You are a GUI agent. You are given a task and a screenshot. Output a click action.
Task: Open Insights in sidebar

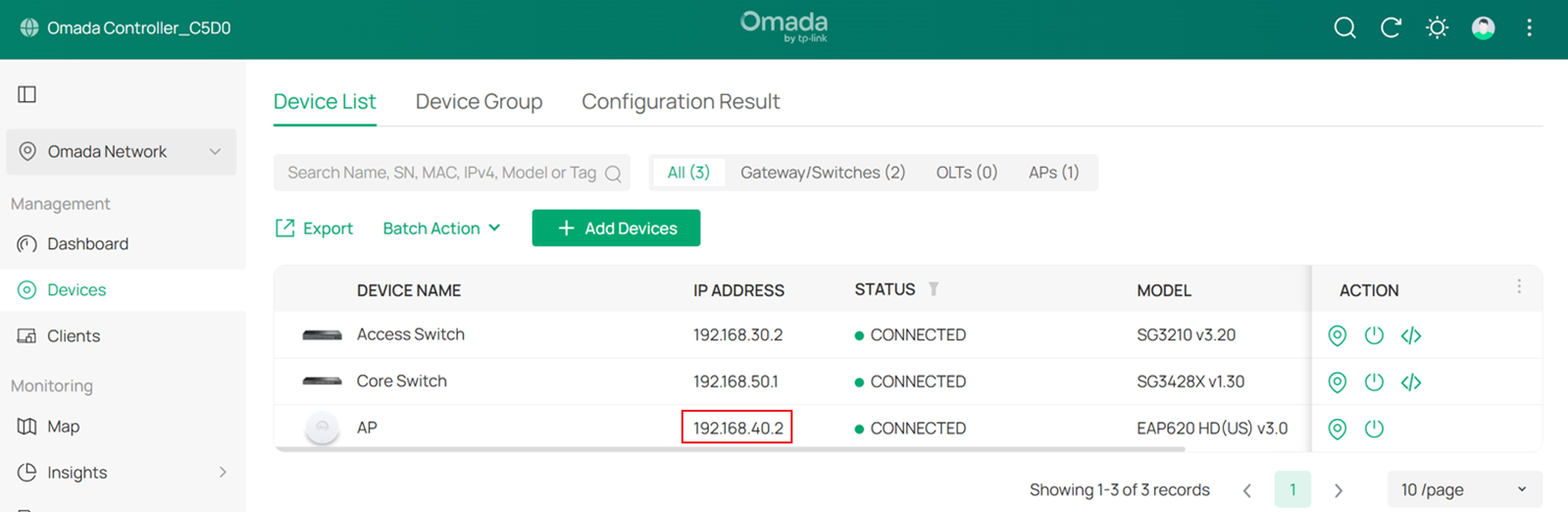[76, 473]
